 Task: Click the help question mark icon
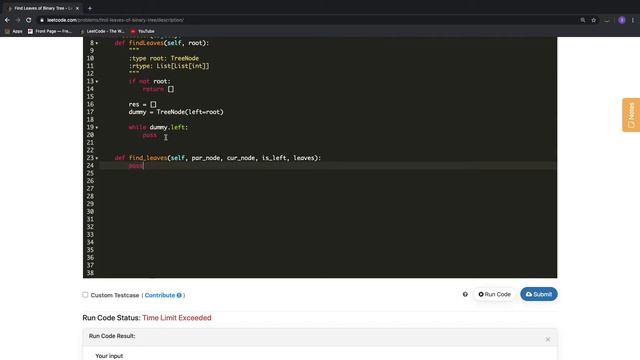pos(465,294)
